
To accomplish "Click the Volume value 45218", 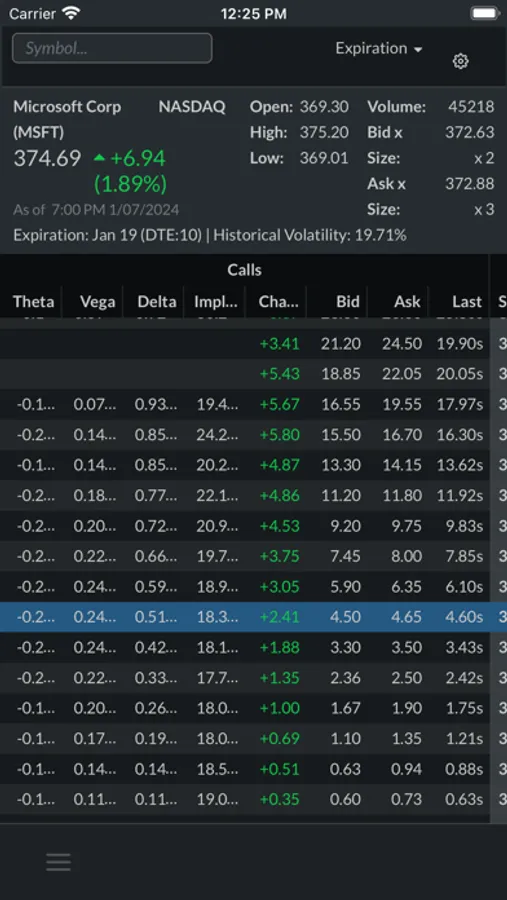I will click(471, 107).
